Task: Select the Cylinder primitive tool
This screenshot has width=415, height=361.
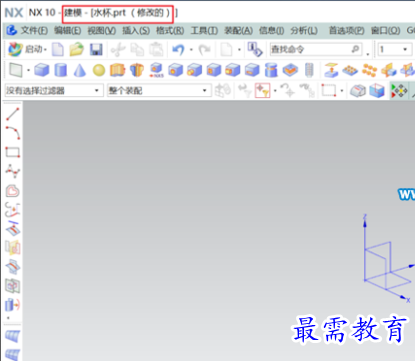Action: point(61,70)
